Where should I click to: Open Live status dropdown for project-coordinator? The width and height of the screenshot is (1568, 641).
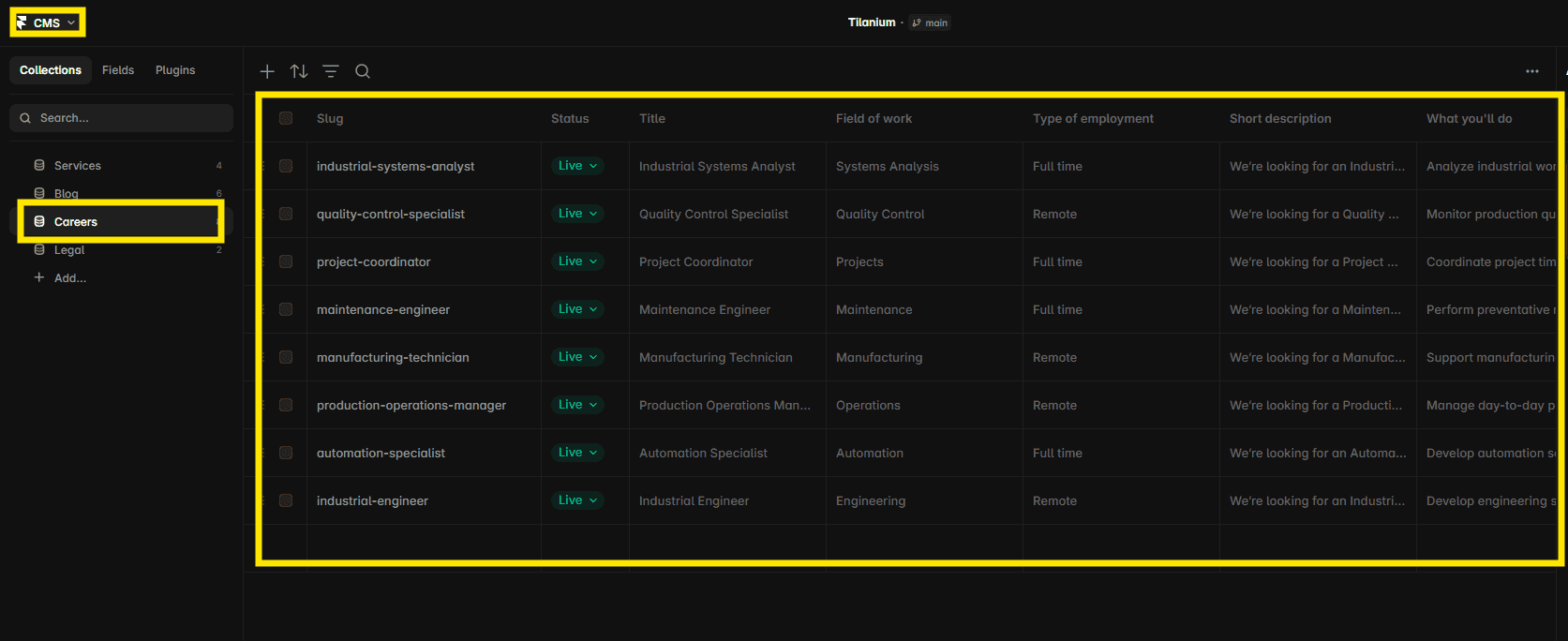577,261
